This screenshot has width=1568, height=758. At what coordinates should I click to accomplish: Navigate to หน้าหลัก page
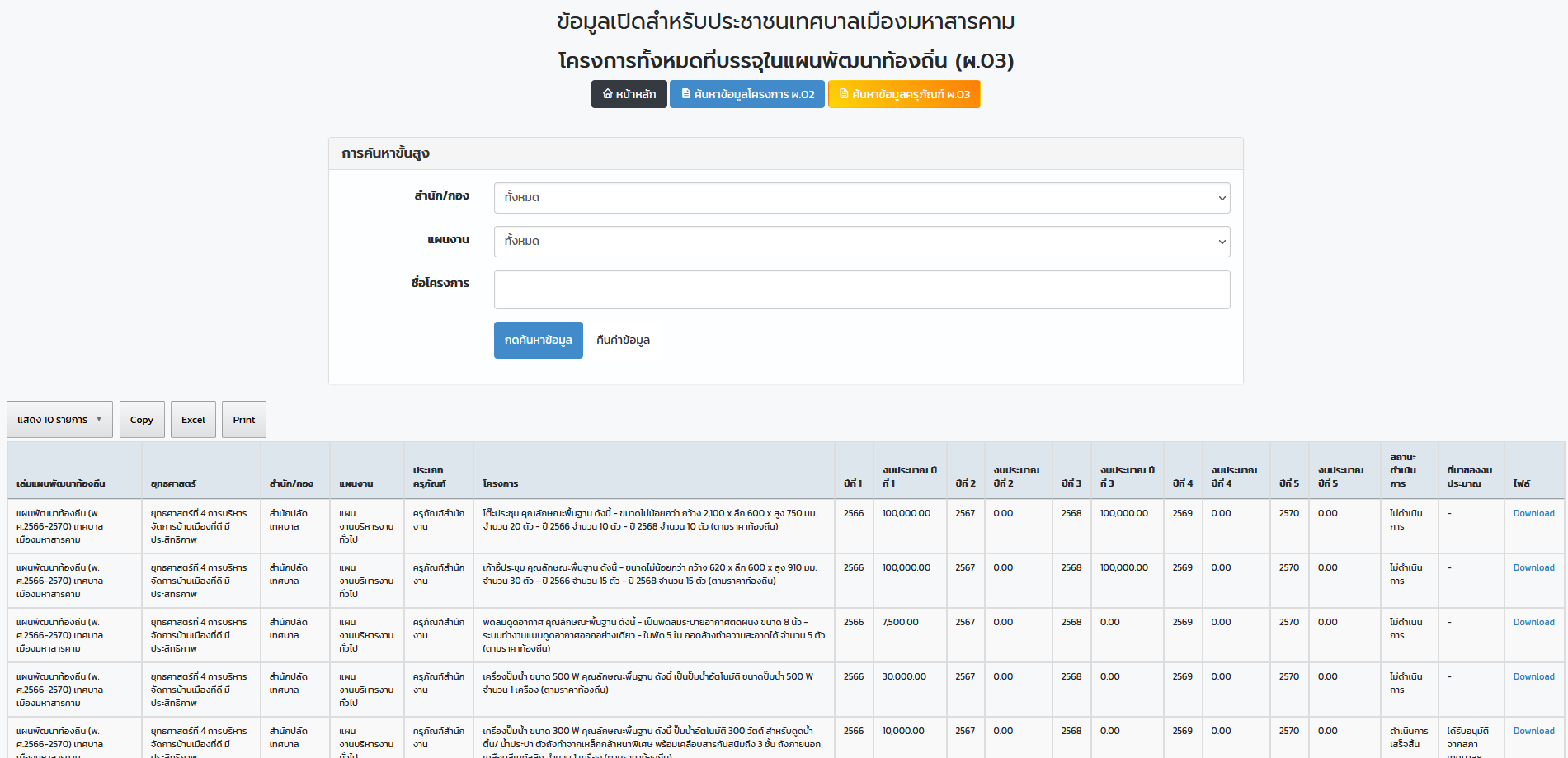pyautogui.click(x=635, y=93)
